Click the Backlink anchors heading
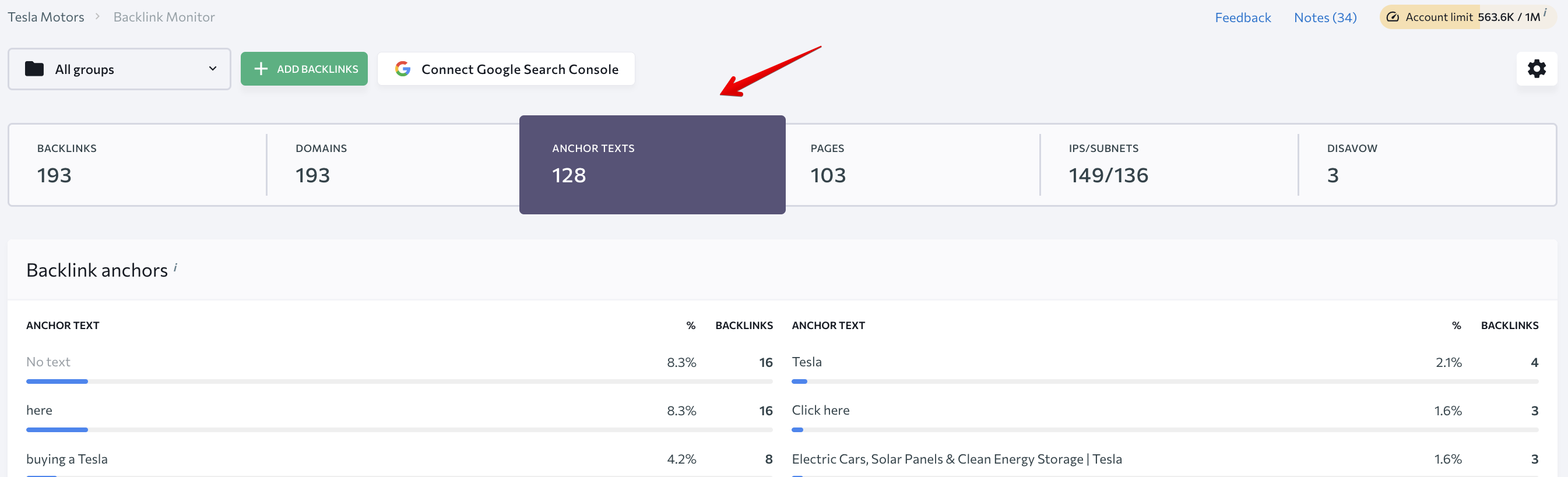The width and height of the screenshot is (1568, 477). click(x=97, y=270)
